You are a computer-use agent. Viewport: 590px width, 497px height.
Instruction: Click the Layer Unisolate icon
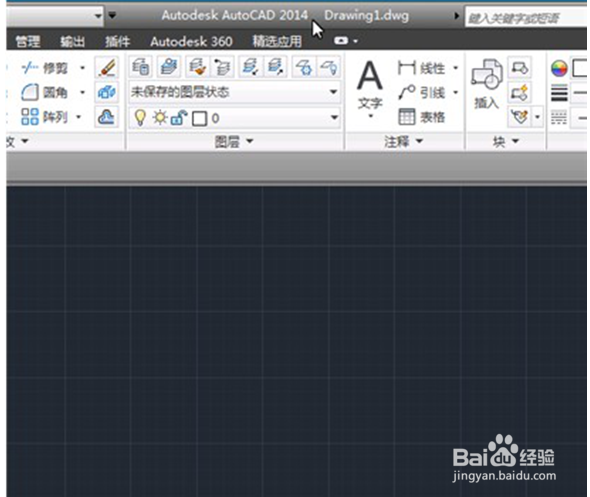[x=276, y=68]
